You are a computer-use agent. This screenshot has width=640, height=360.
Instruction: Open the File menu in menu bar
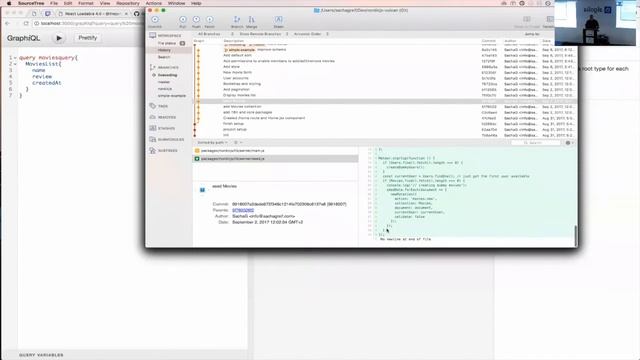tap(54, 3)
